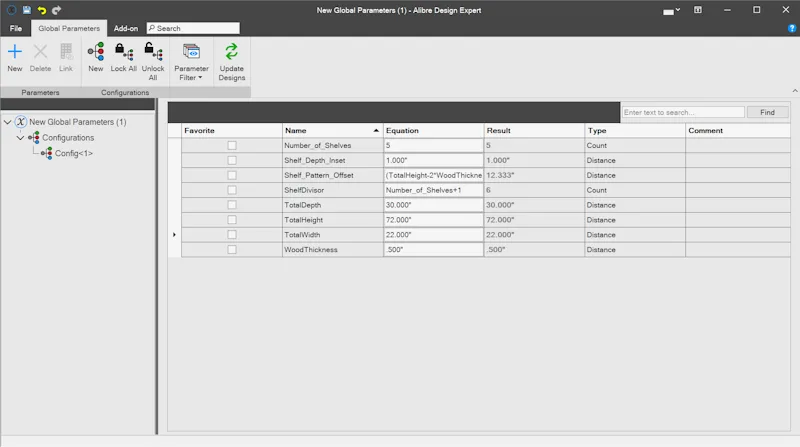Open the File menu

[16, 28]
